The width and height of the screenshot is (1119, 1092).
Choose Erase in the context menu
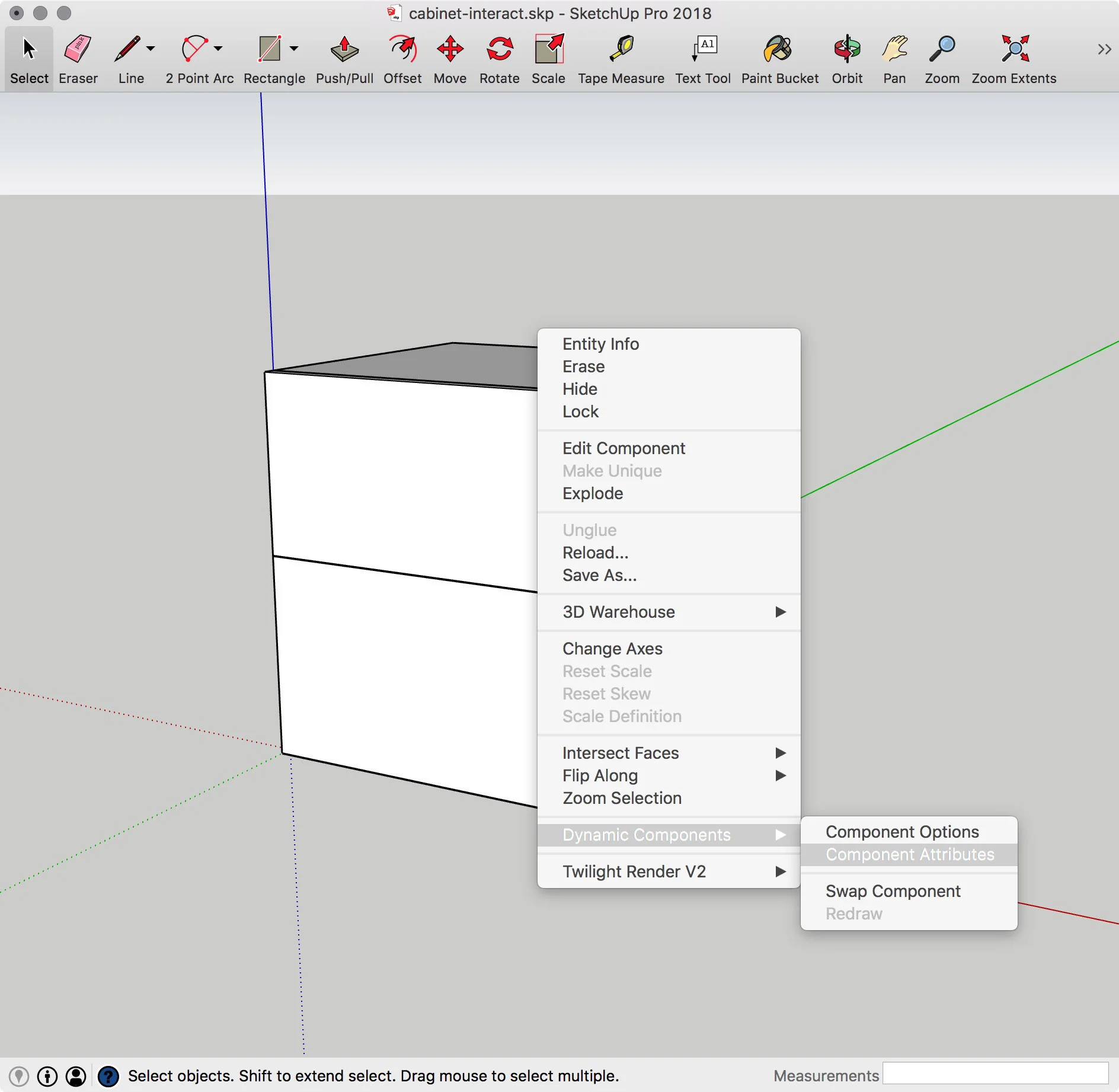click(669, 366)
